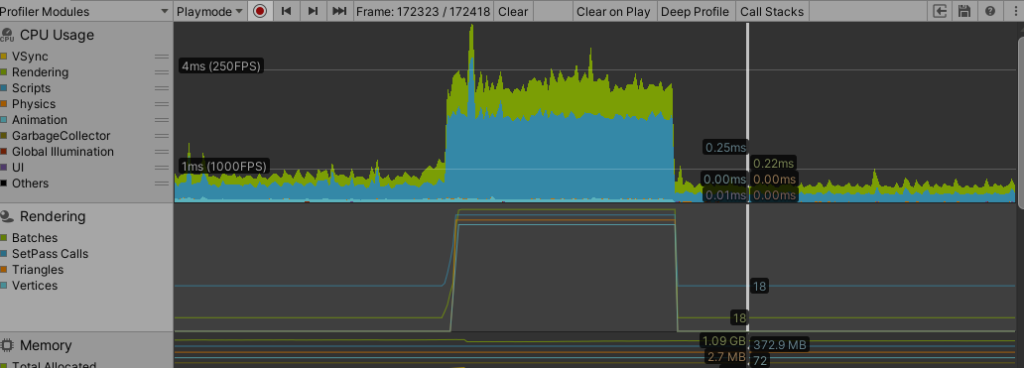Toggle the Rendering category color swatch
The width and height of the screenshot is (1024, 368).
[x=4, y=72]
